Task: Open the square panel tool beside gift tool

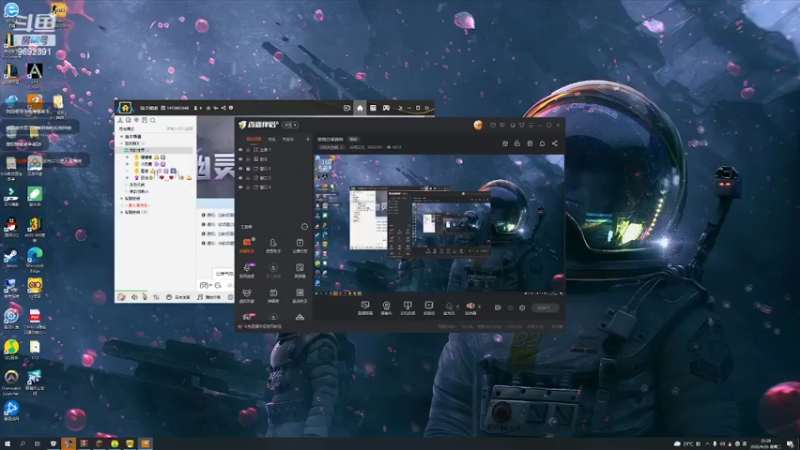Action: pyautogui.click(x=299, y=294)
